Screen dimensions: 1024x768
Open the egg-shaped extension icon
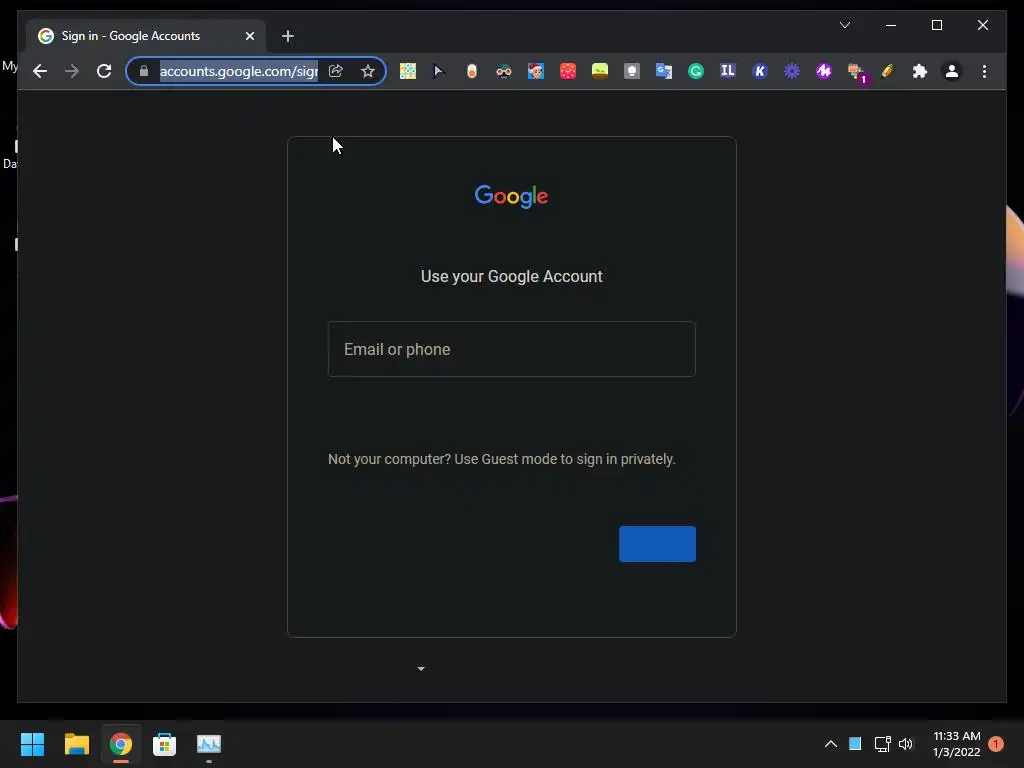[x=472, y=71]
